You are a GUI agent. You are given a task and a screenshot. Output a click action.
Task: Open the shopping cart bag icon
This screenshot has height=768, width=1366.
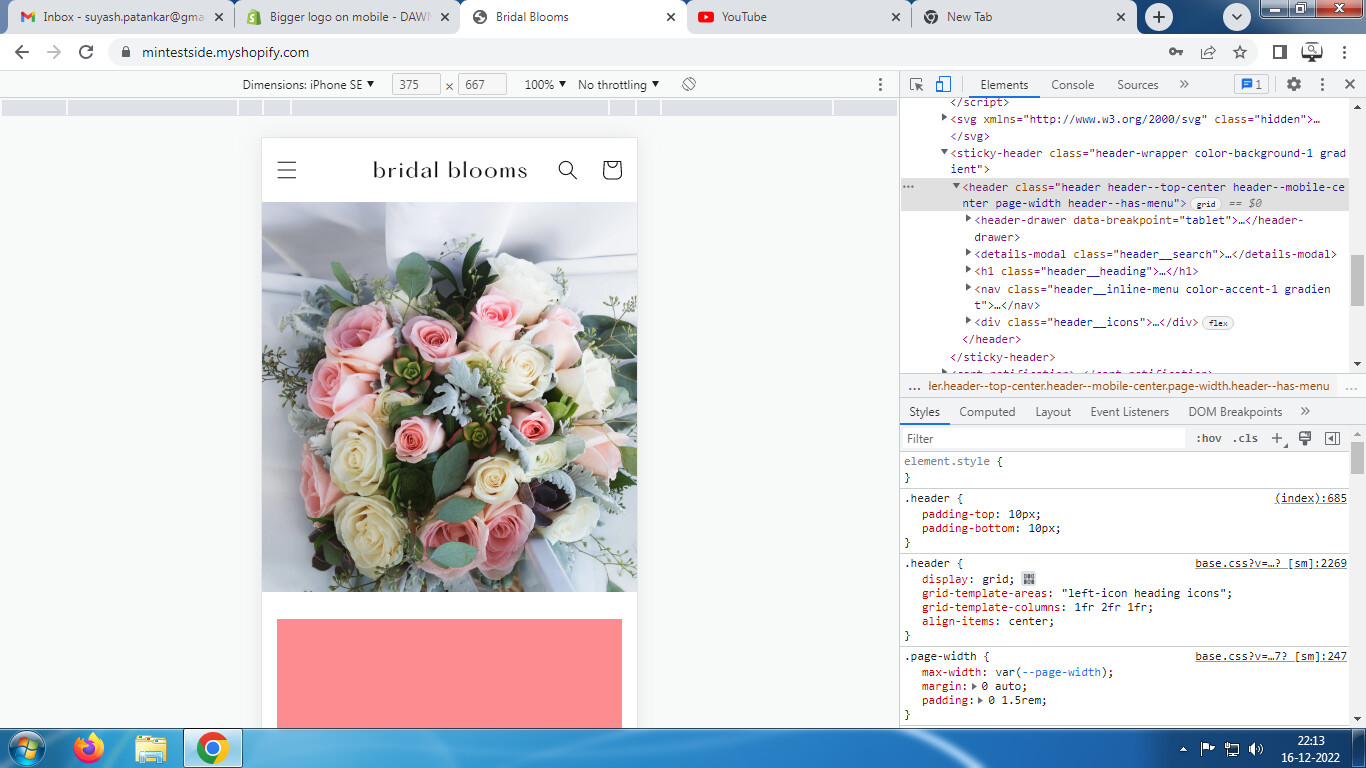pyautogui.click(x=612, y=170)
